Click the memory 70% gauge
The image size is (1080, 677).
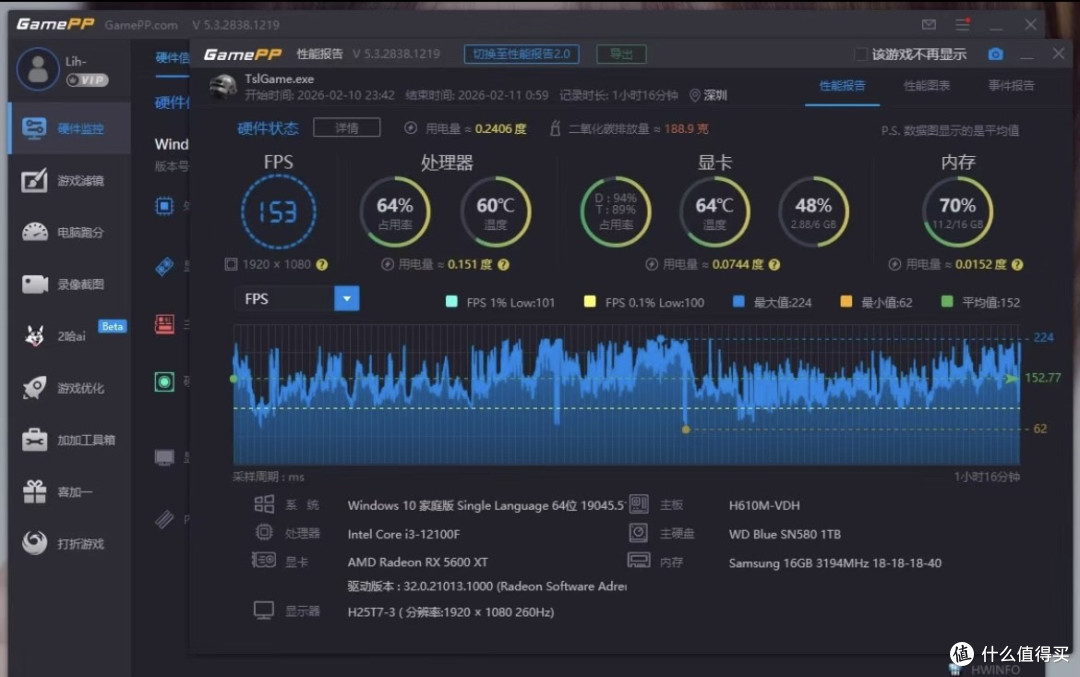pyautogui.click(x=957, y=212)
